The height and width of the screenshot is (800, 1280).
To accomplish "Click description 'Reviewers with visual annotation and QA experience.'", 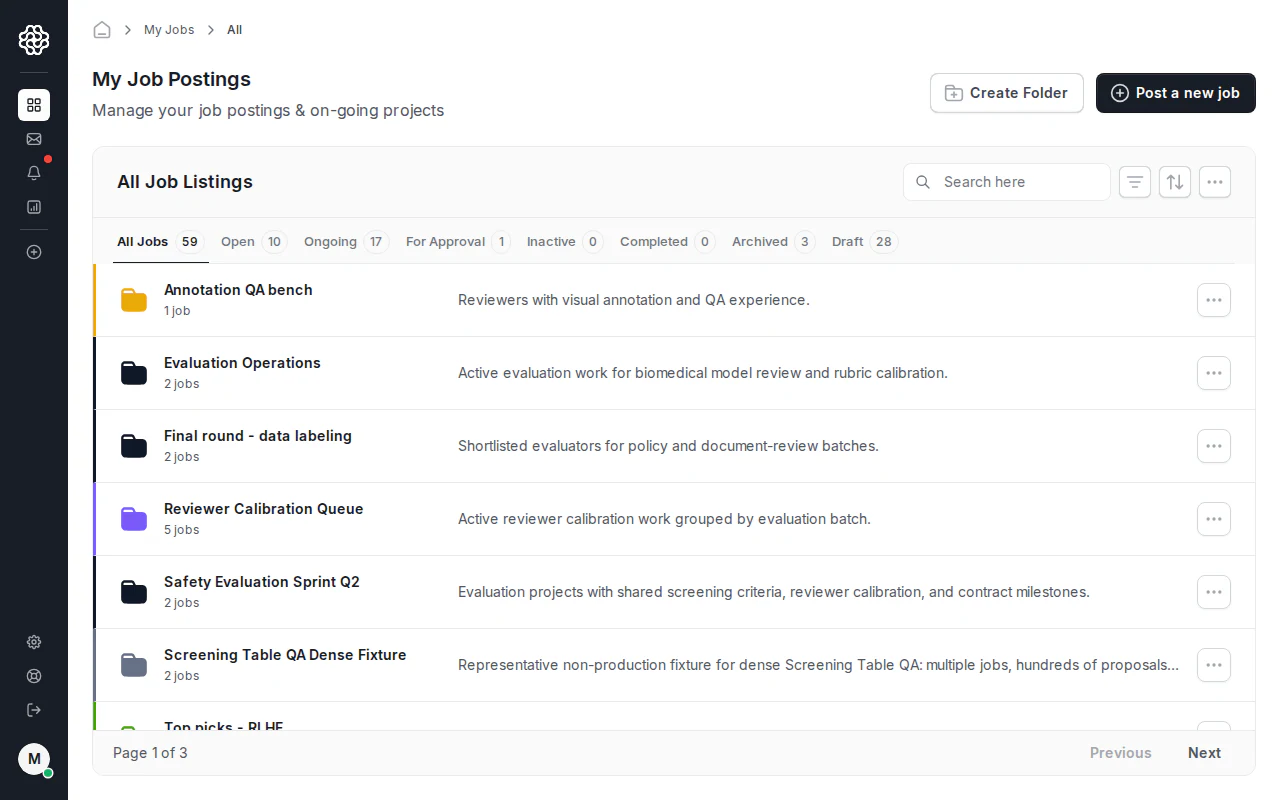I will pyautogui.click(x=634, y=300).
